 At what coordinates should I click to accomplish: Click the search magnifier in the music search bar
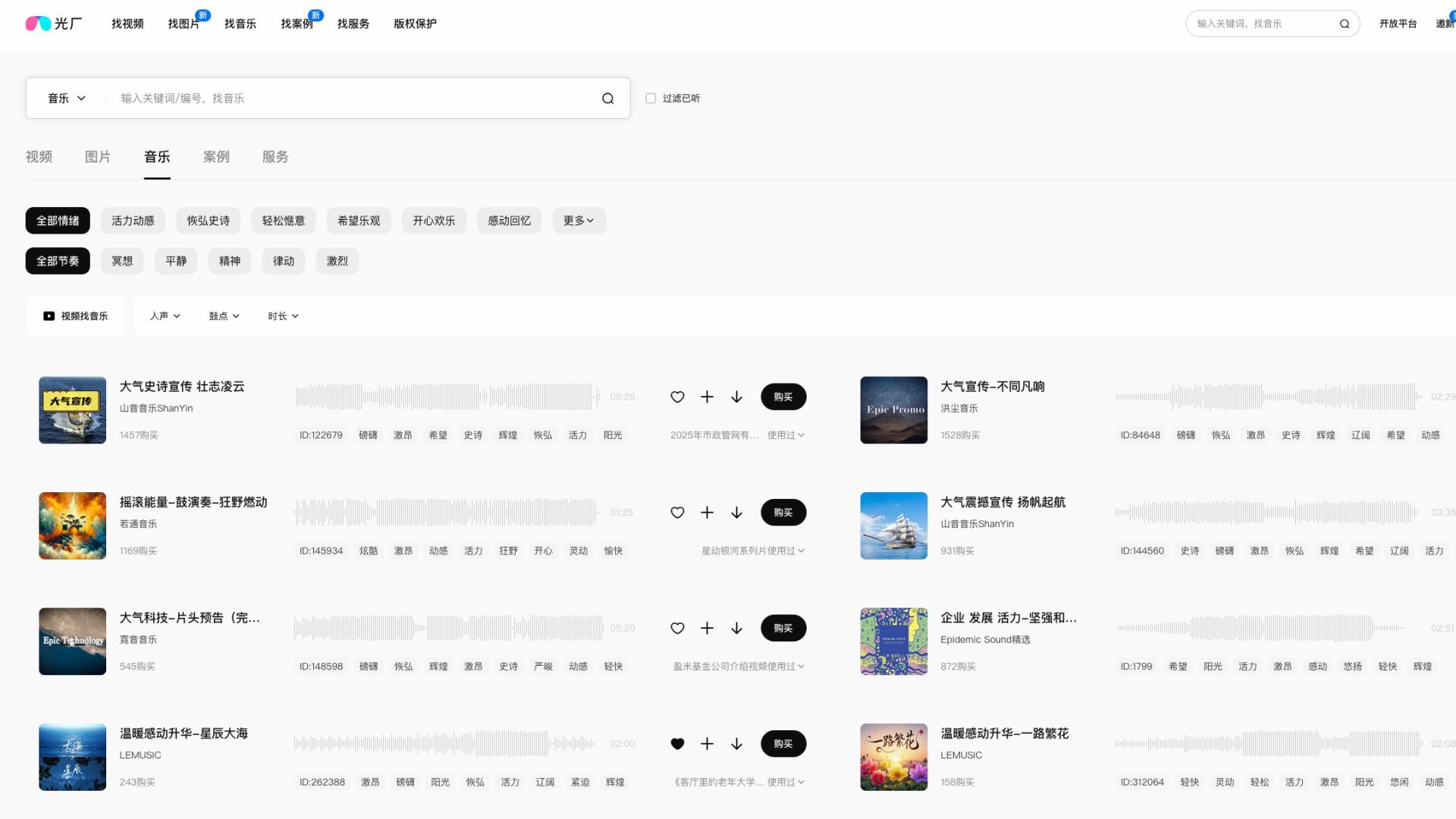click(607, 98)
